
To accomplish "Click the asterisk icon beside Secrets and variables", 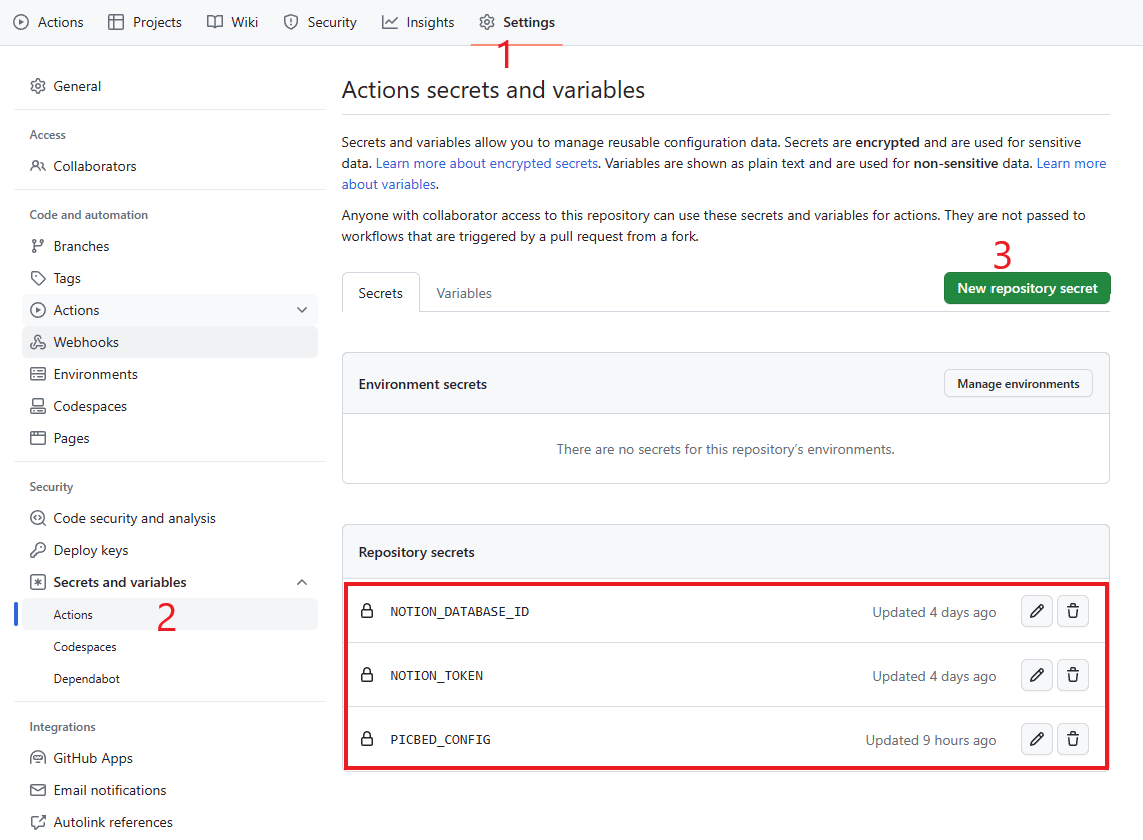I will point(38,582).
